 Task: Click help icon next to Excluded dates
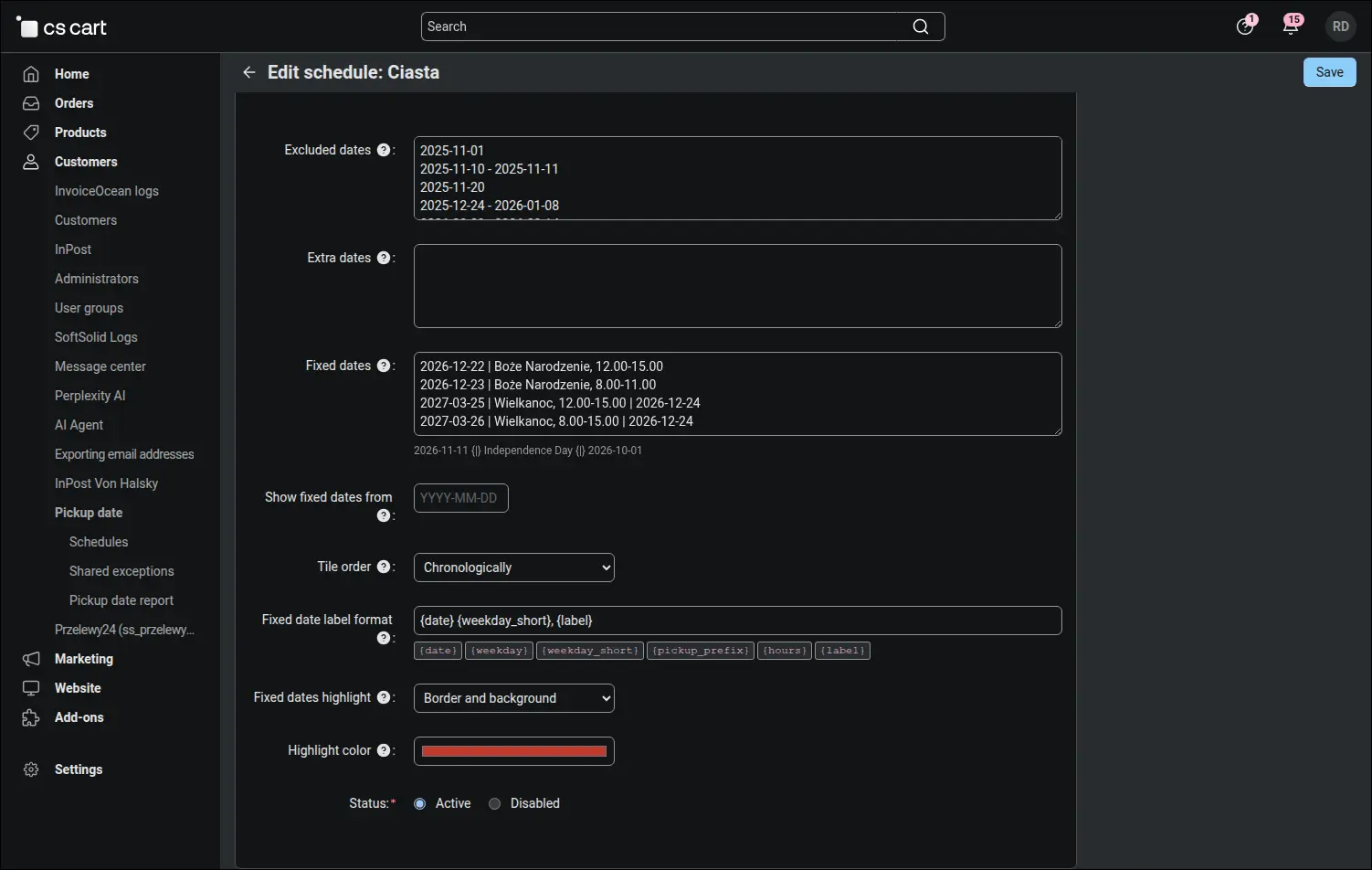coord(384,150)
